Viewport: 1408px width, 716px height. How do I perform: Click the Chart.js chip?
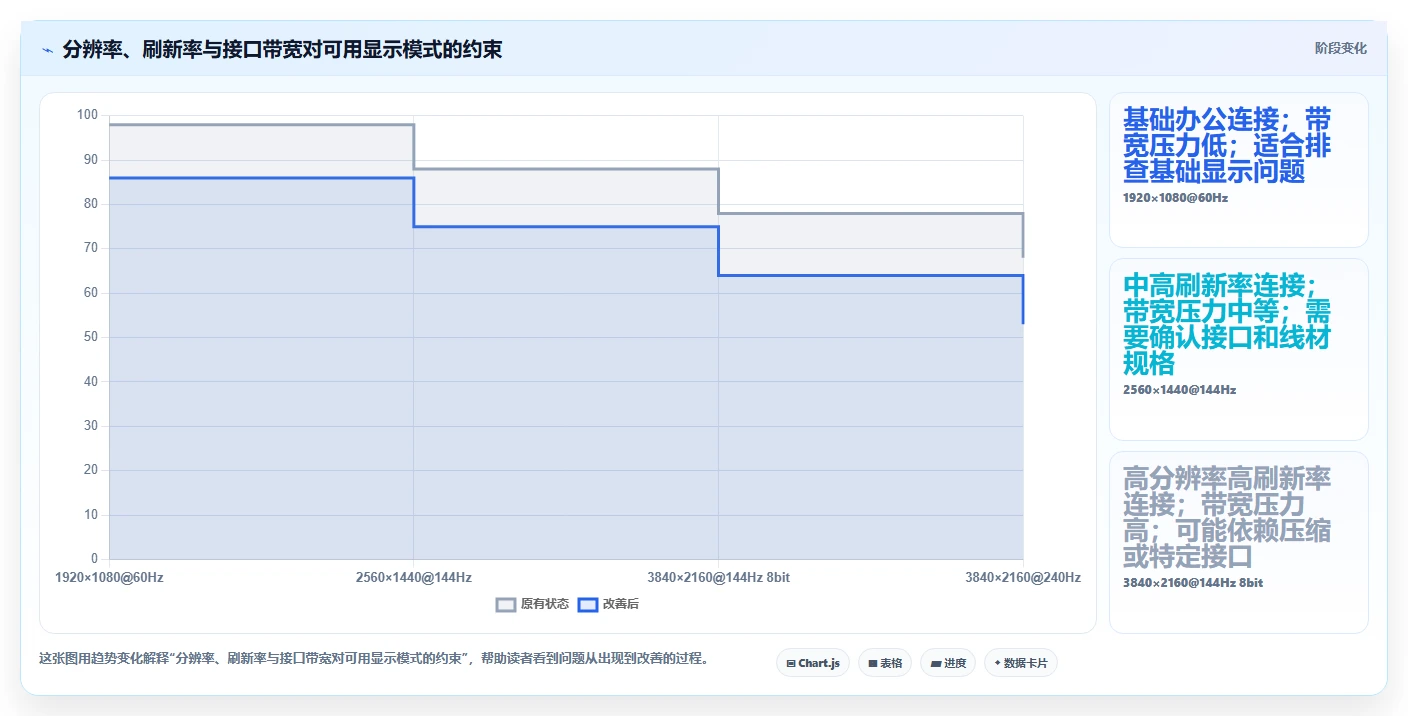[x=813, y=663]
